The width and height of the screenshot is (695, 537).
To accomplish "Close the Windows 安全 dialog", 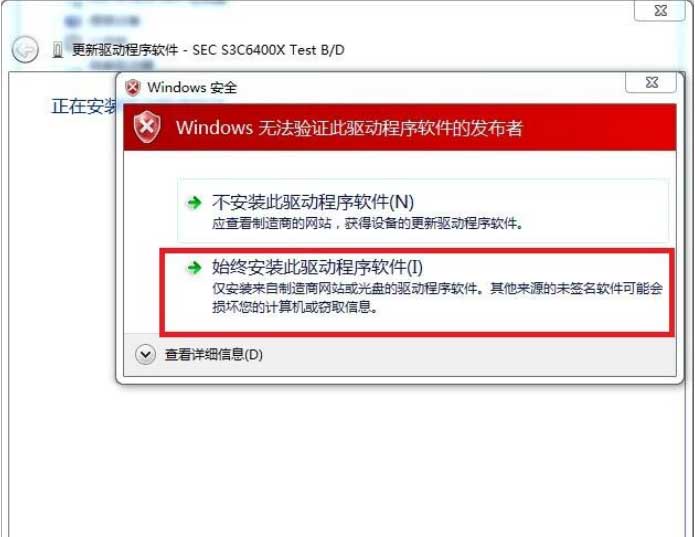I will (x=651, y=82).
